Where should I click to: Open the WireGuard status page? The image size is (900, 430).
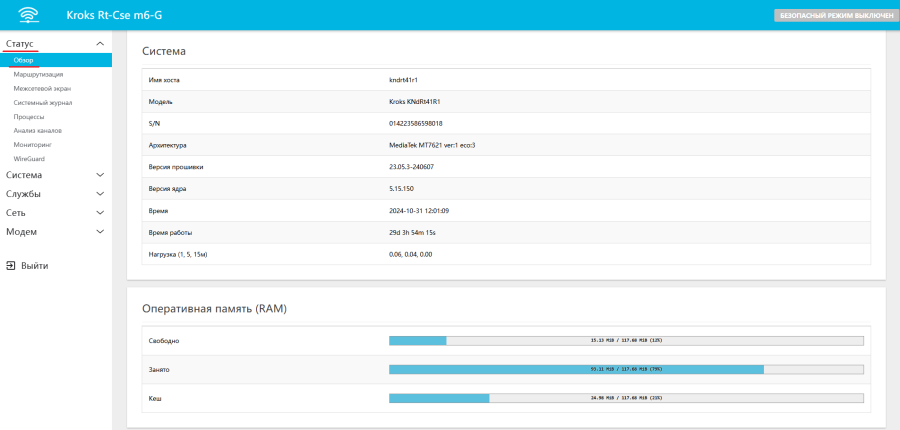(x=29, y=159)
